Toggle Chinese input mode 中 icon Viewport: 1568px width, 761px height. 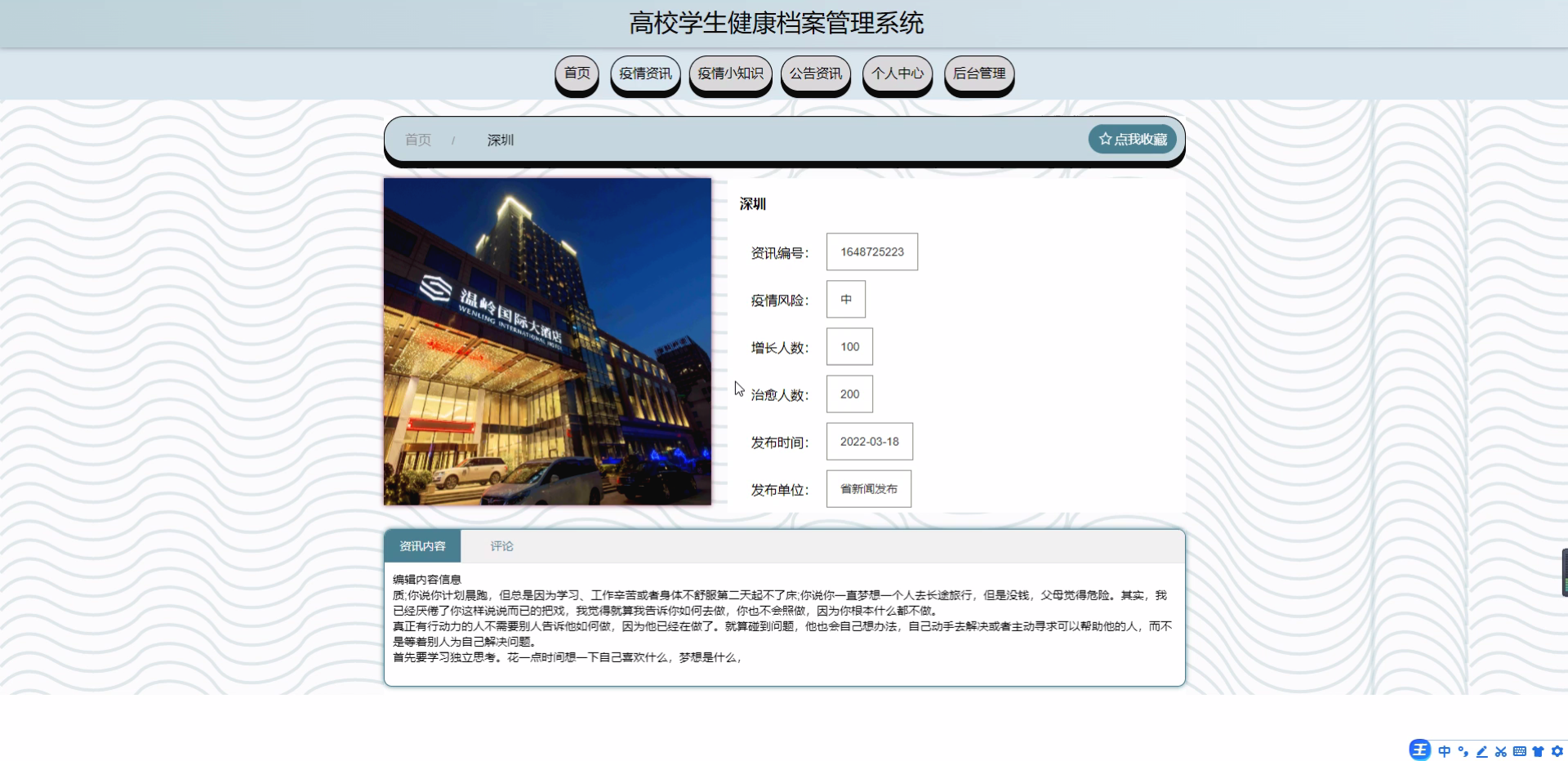click(x=1445, y=751)
